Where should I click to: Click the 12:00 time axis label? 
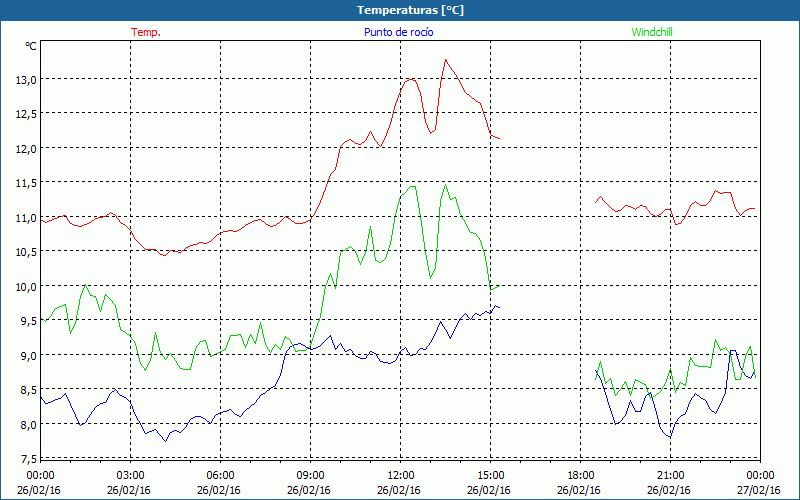tap(401, 476)
